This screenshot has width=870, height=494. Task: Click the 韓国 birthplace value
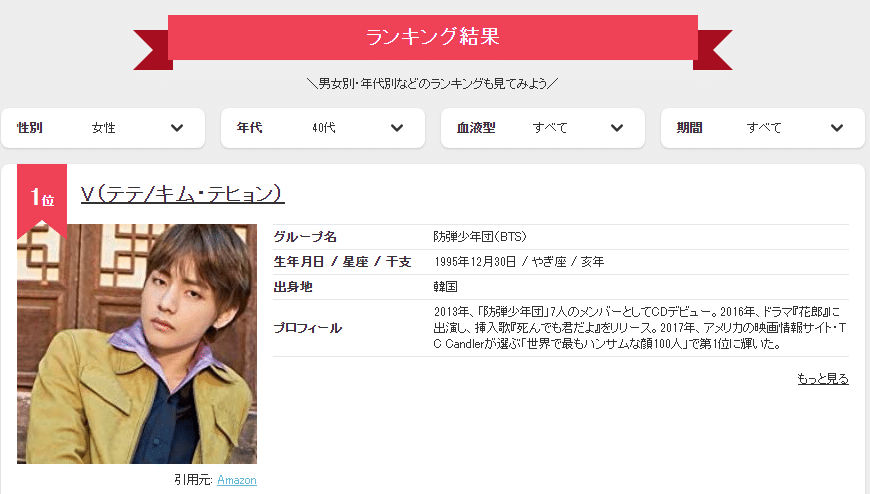coord(446,286)
